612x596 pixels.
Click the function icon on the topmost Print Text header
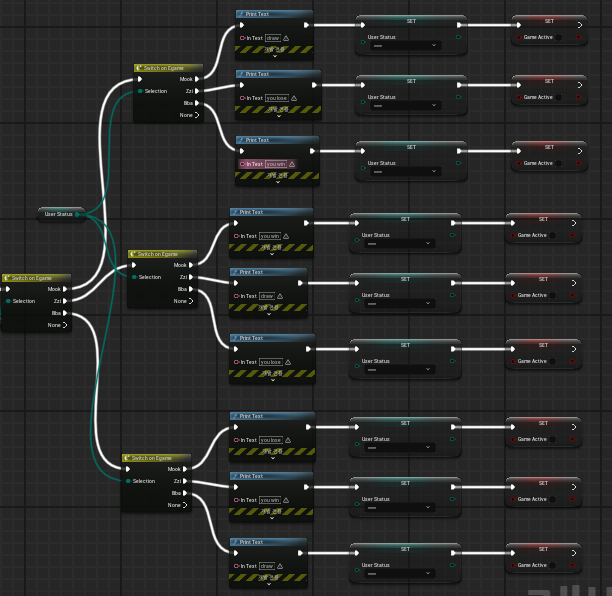pyautogui.click(x=242, y=14)
